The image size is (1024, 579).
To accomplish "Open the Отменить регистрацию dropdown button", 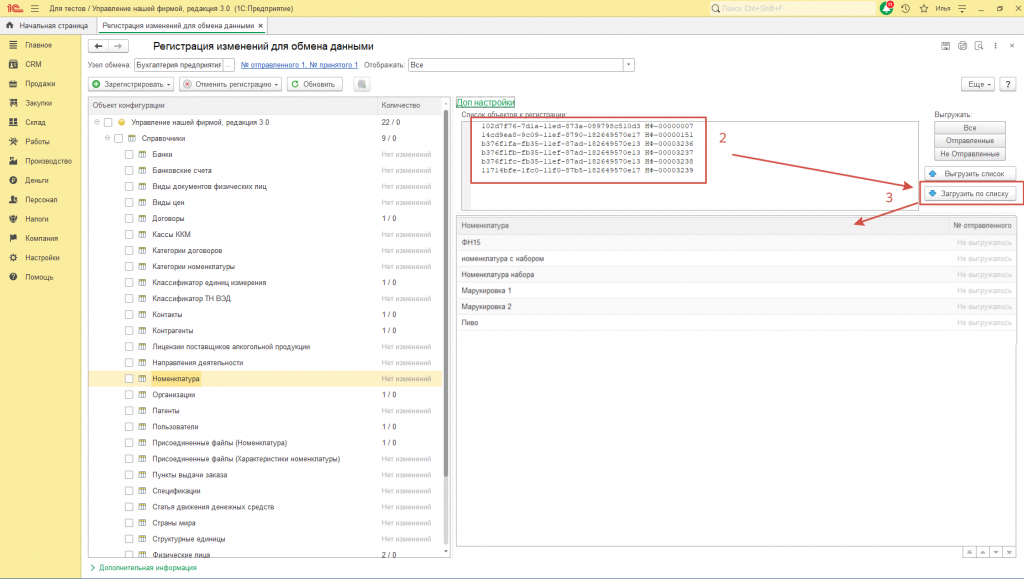I will pos(231,84).
